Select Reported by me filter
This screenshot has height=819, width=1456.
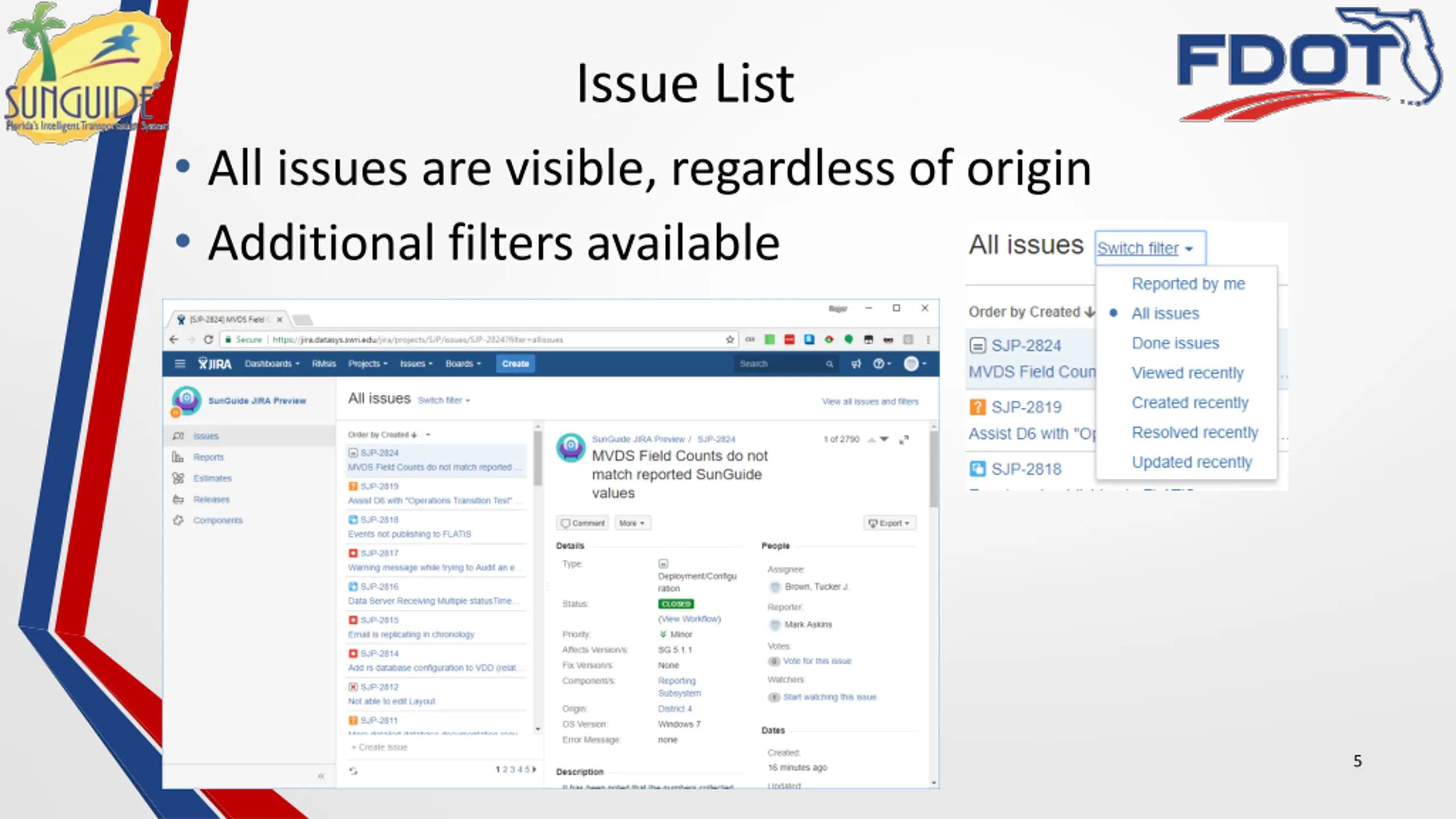1188,284
